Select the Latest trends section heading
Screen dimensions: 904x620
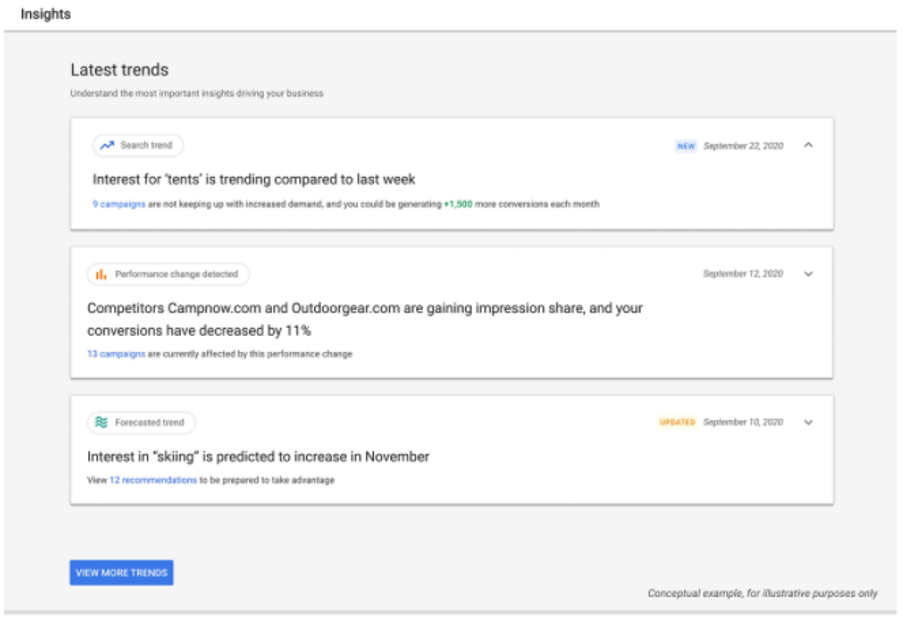click(120, 72)
